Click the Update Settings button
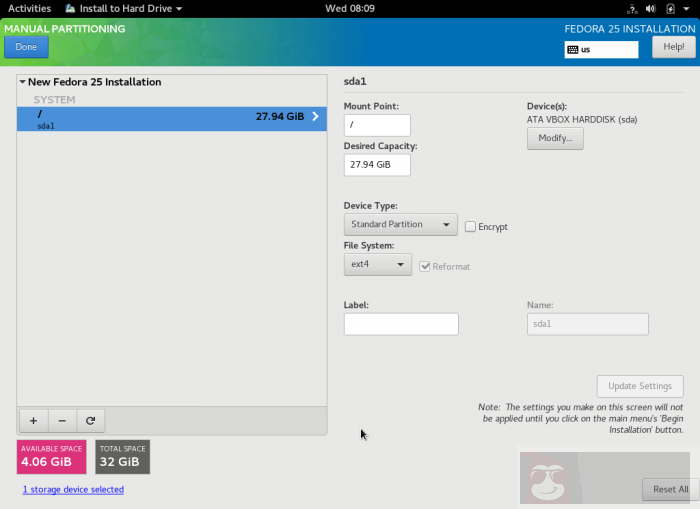Image resolution: width=700 pixels, height=509 pixels. tap(640, 386)
